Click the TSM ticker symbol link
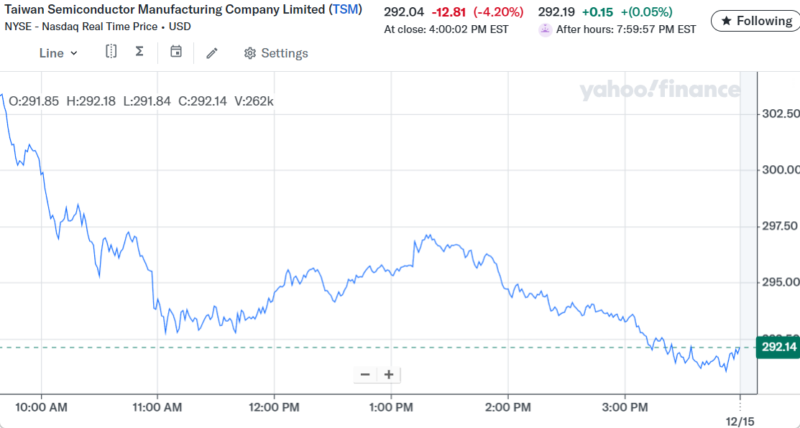This screenshot has height=428, width=800. tap(345, 9)
